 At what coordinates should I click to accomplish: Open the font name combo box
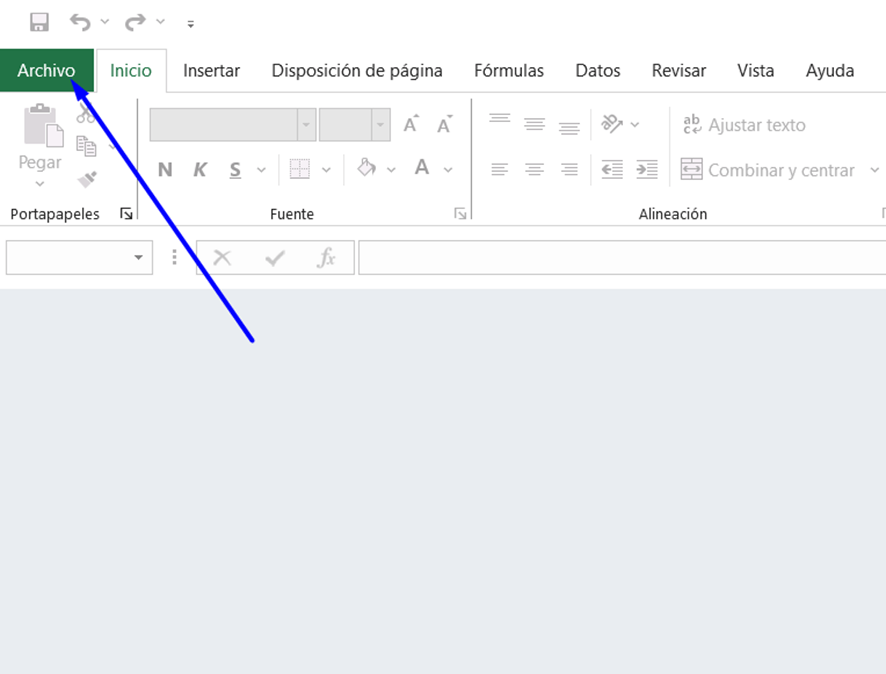point(233,124)
